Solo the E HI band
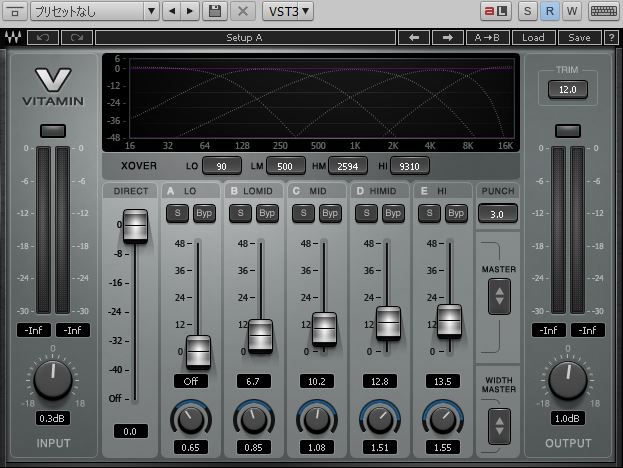 430,213
